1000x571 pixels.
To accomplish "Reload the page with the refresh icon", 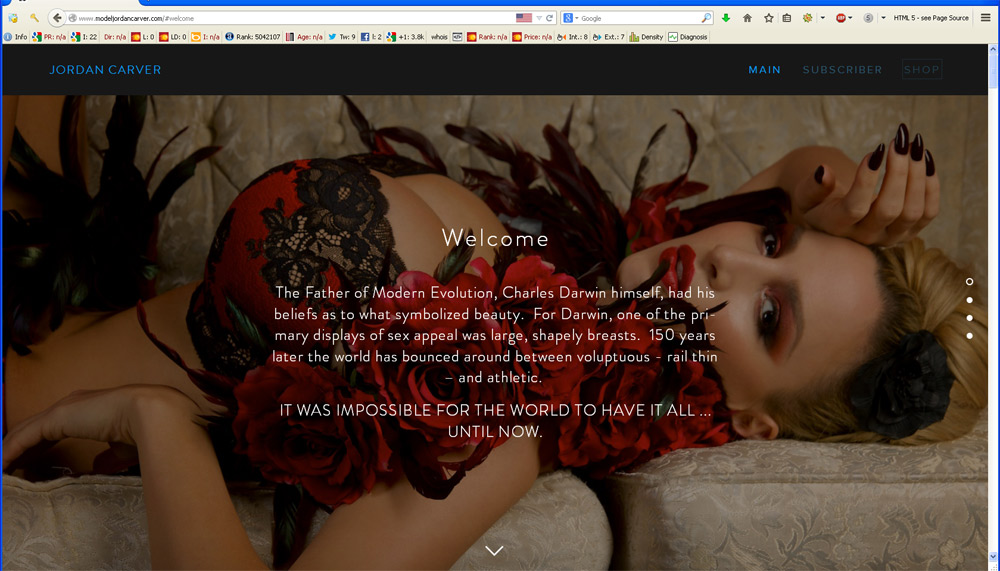I will 551,18.
